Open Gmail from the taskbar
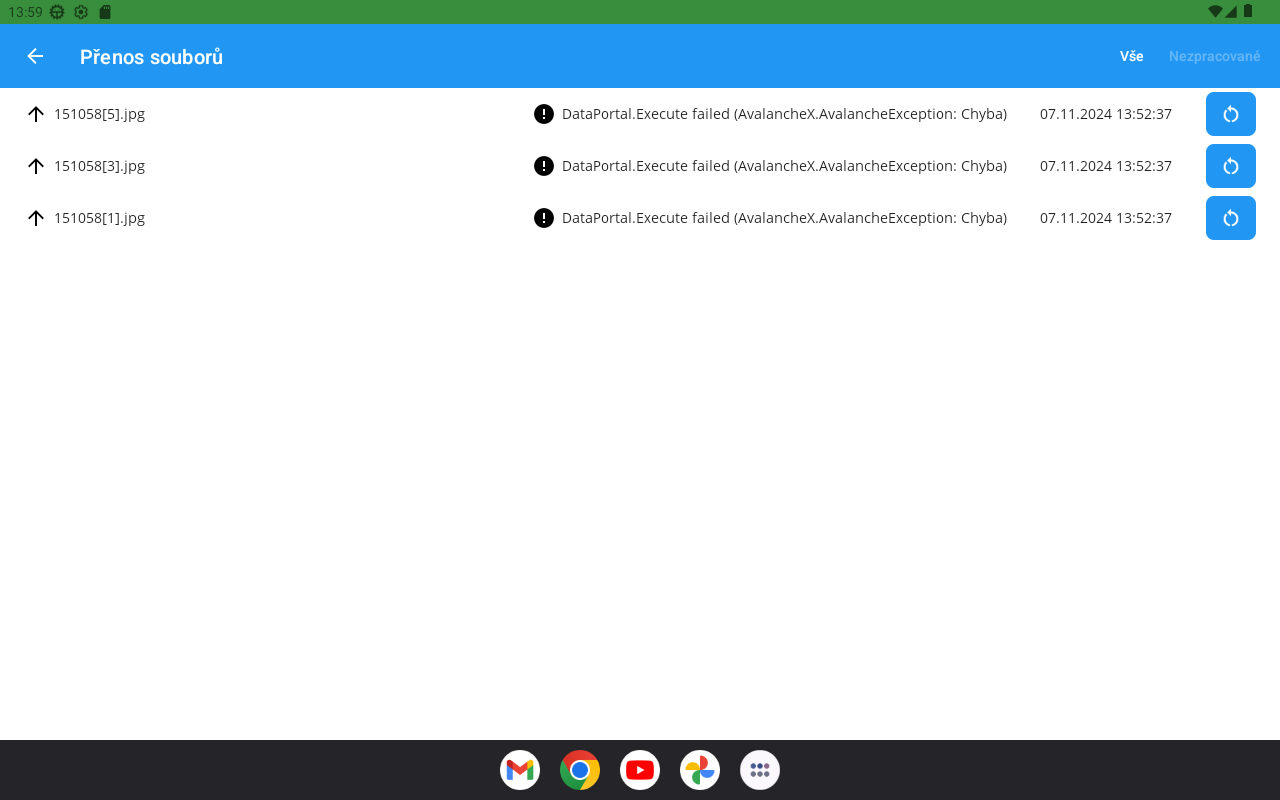This screenshot has width=1280, height=800. (x=520, y=770)
